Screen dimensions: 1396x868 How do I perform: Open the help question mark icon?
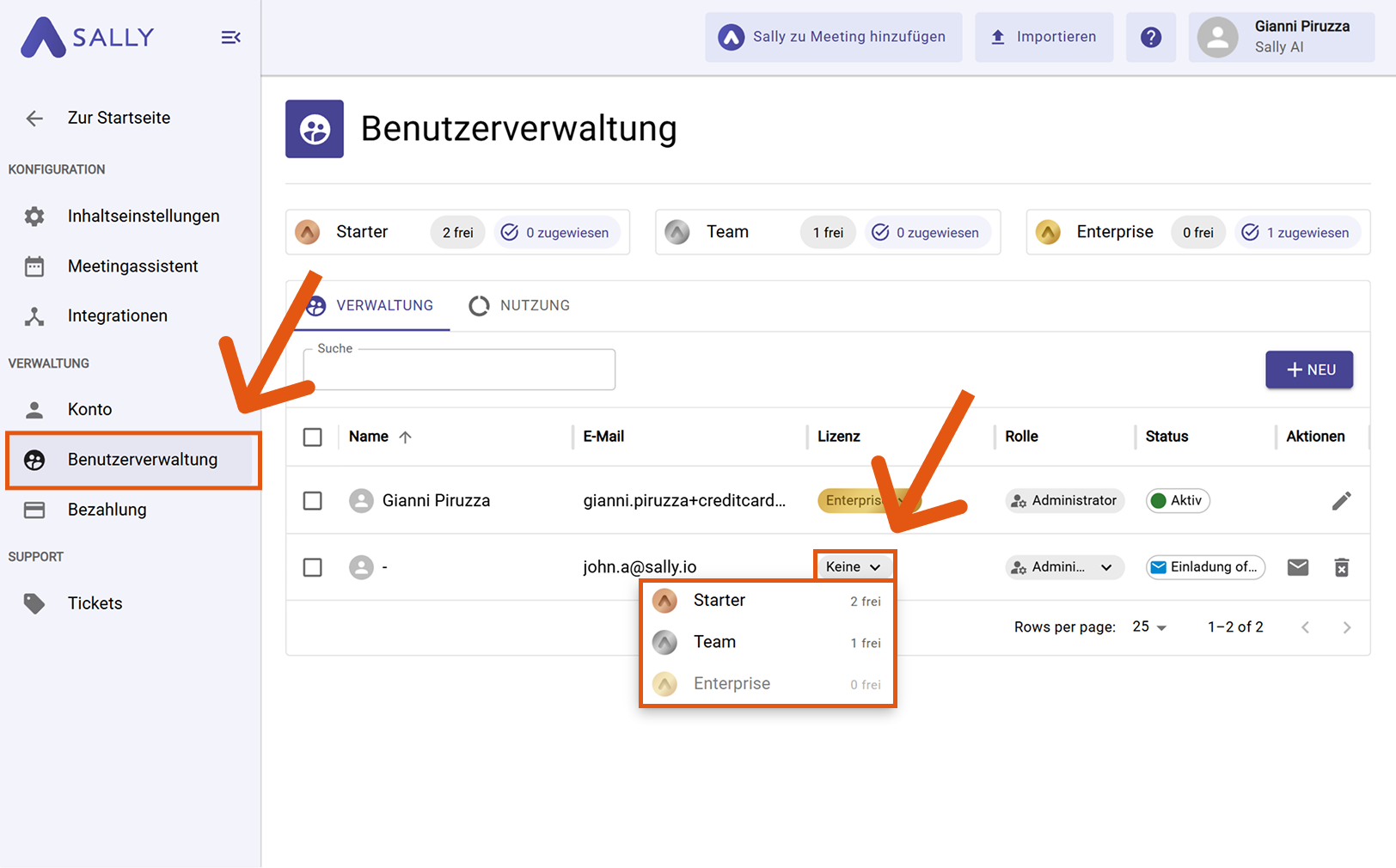tap(1151, 37)
